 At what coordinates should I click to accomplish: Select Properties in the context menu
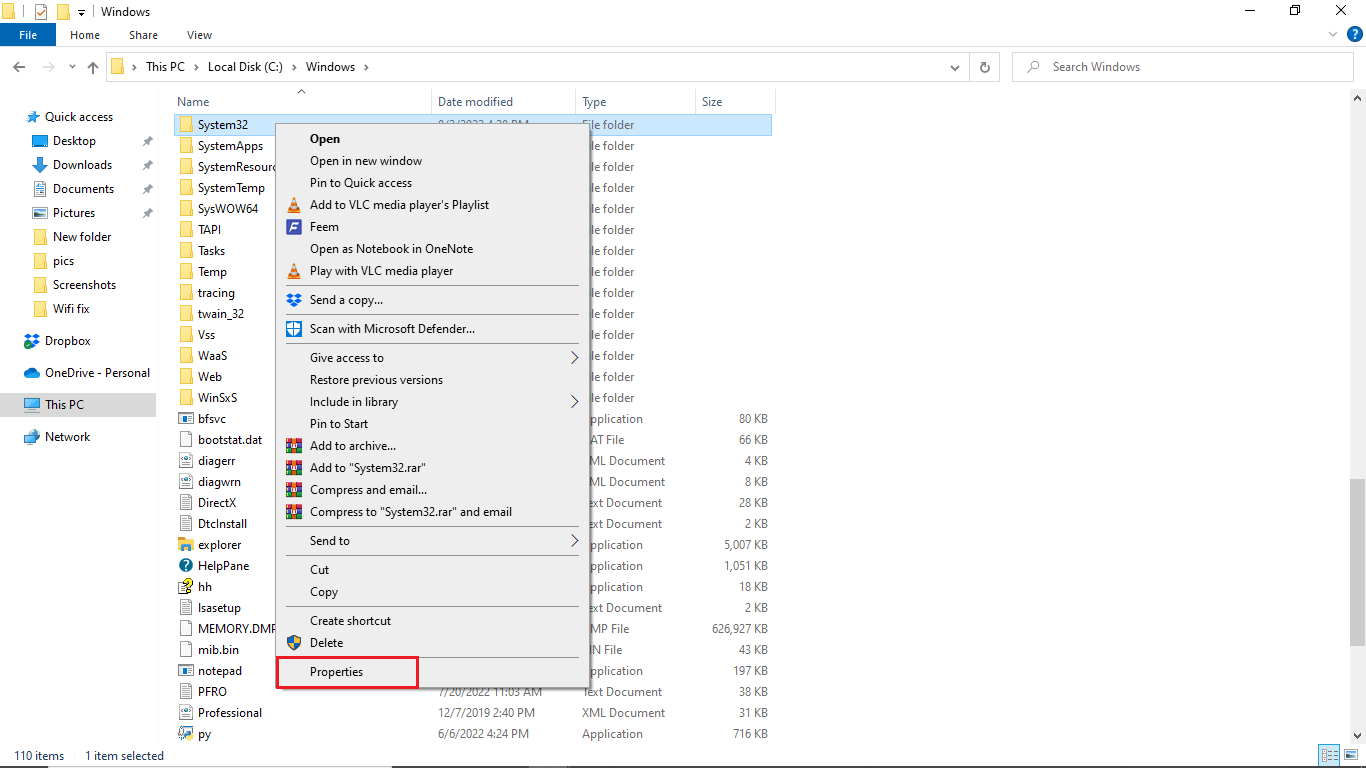tap(432, 672)
